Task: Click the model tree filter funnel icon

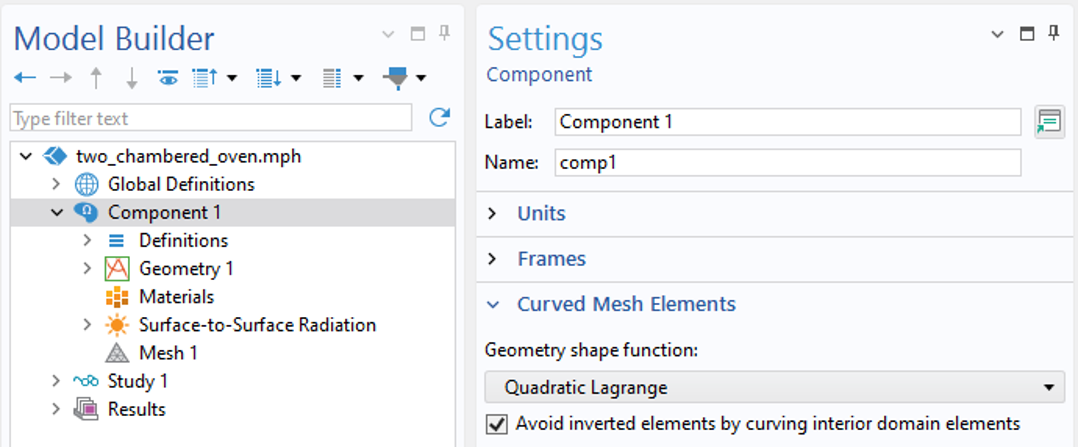Action: tap(395, 78)
